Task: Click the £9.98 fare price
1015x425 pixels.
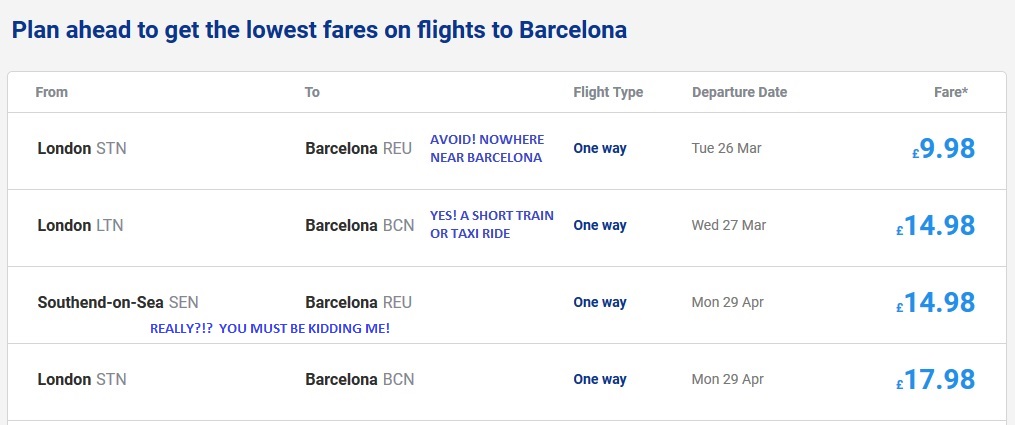Action: [x=943, y=149]
